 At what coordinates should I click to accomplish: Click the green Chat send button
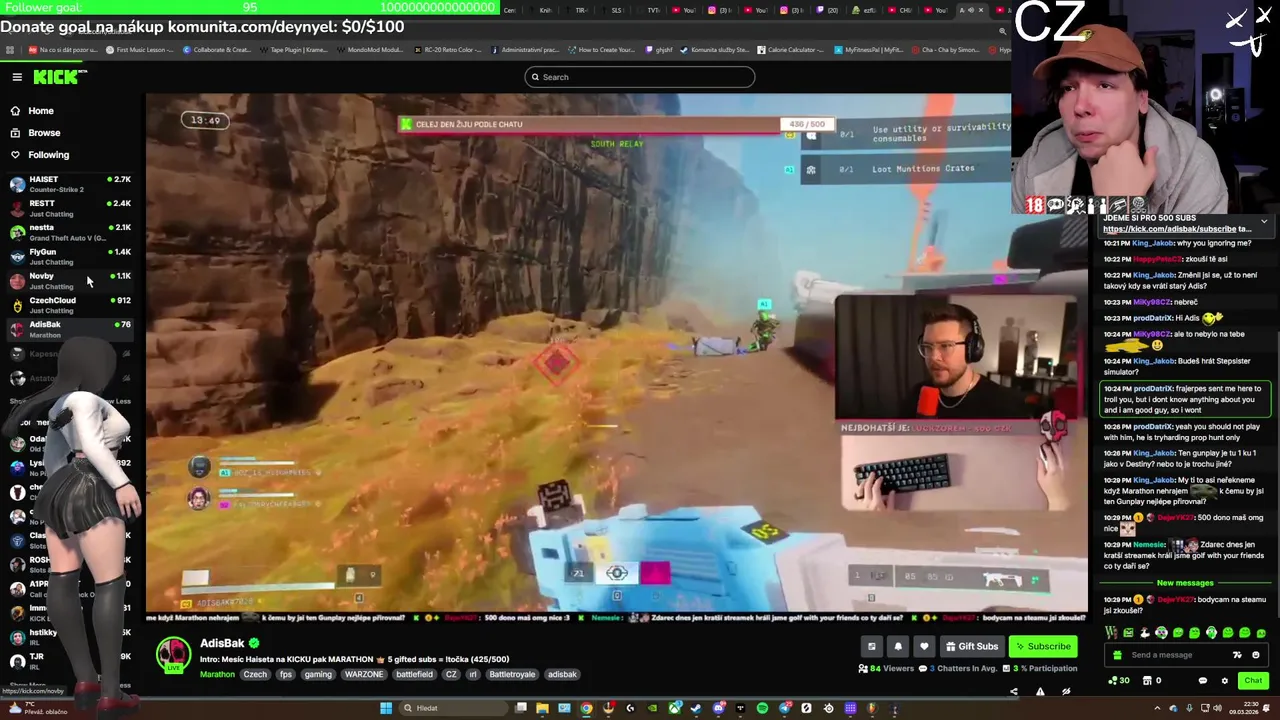(x=1253, y=681)
